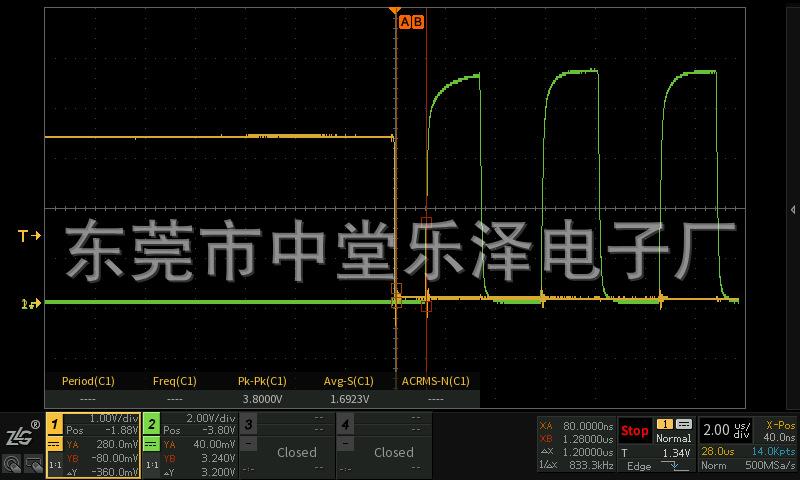Click channel 1 DC coupling icon
The height and width of the screenshot is (480, 800).
(55, 444)
